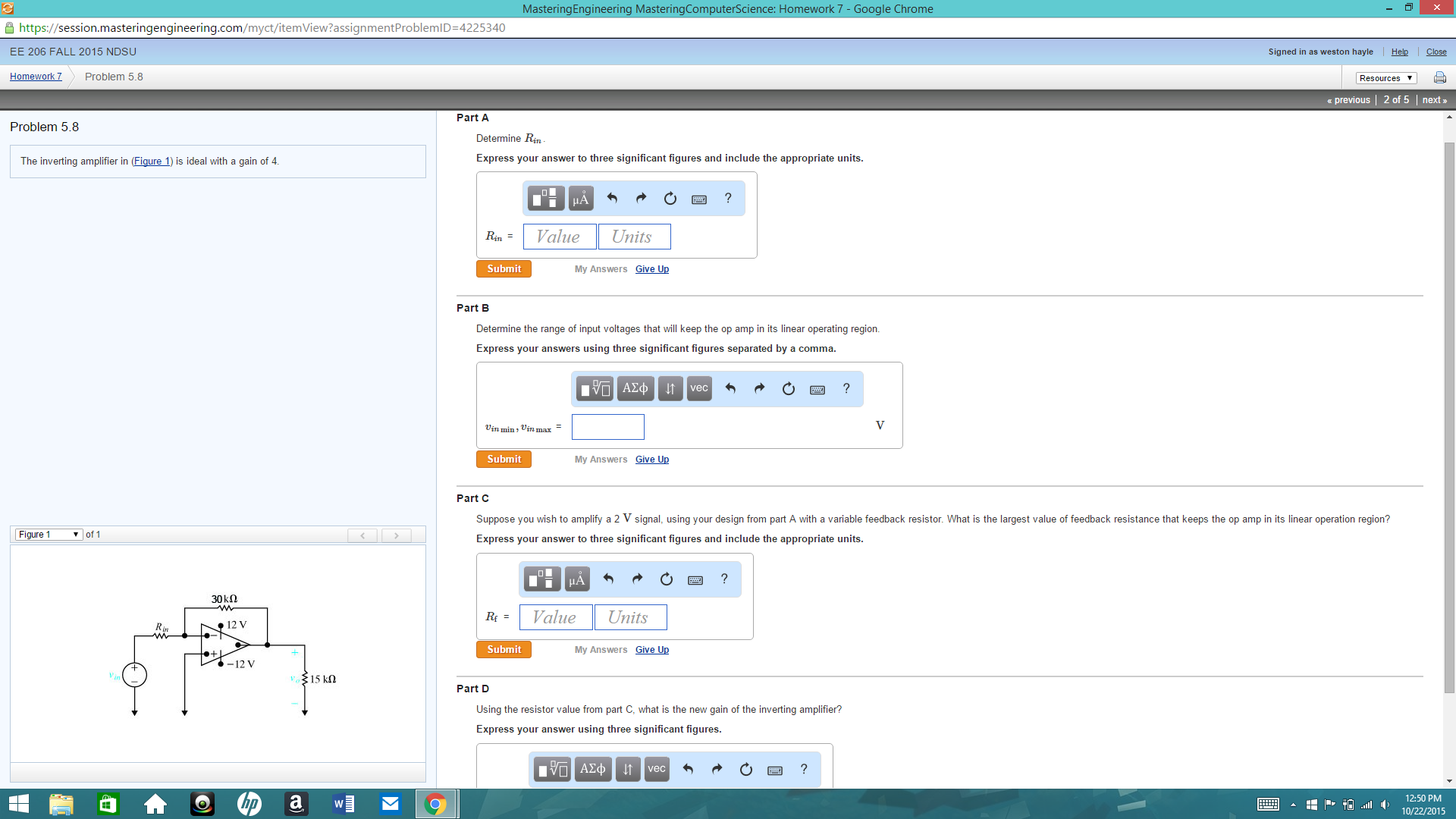
Task: Click the Value input field in Part A
Action: (559, 236)
